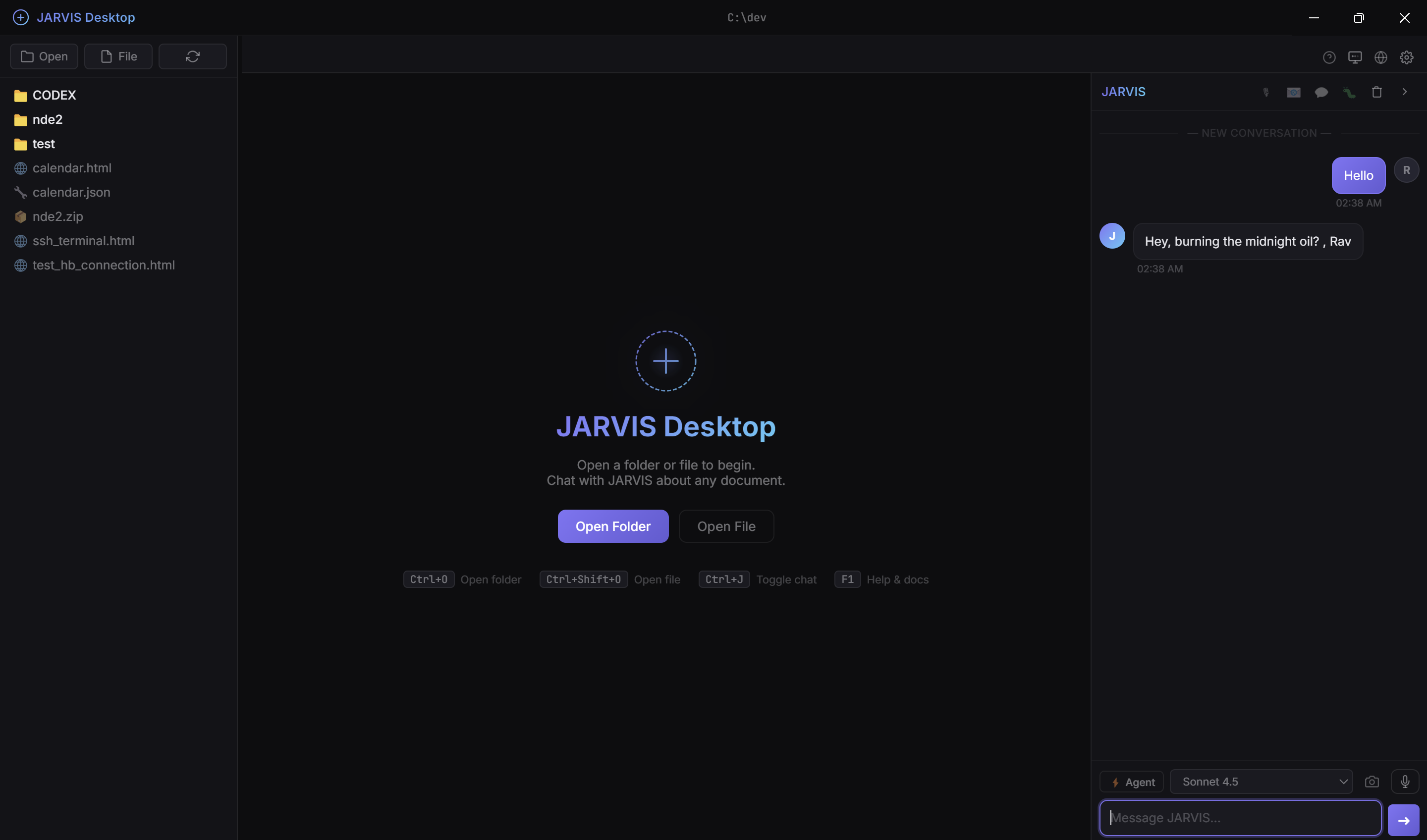Click the camera screenshot icon by the model selector
This screenshot has width=1427, height=840.
1372,782
